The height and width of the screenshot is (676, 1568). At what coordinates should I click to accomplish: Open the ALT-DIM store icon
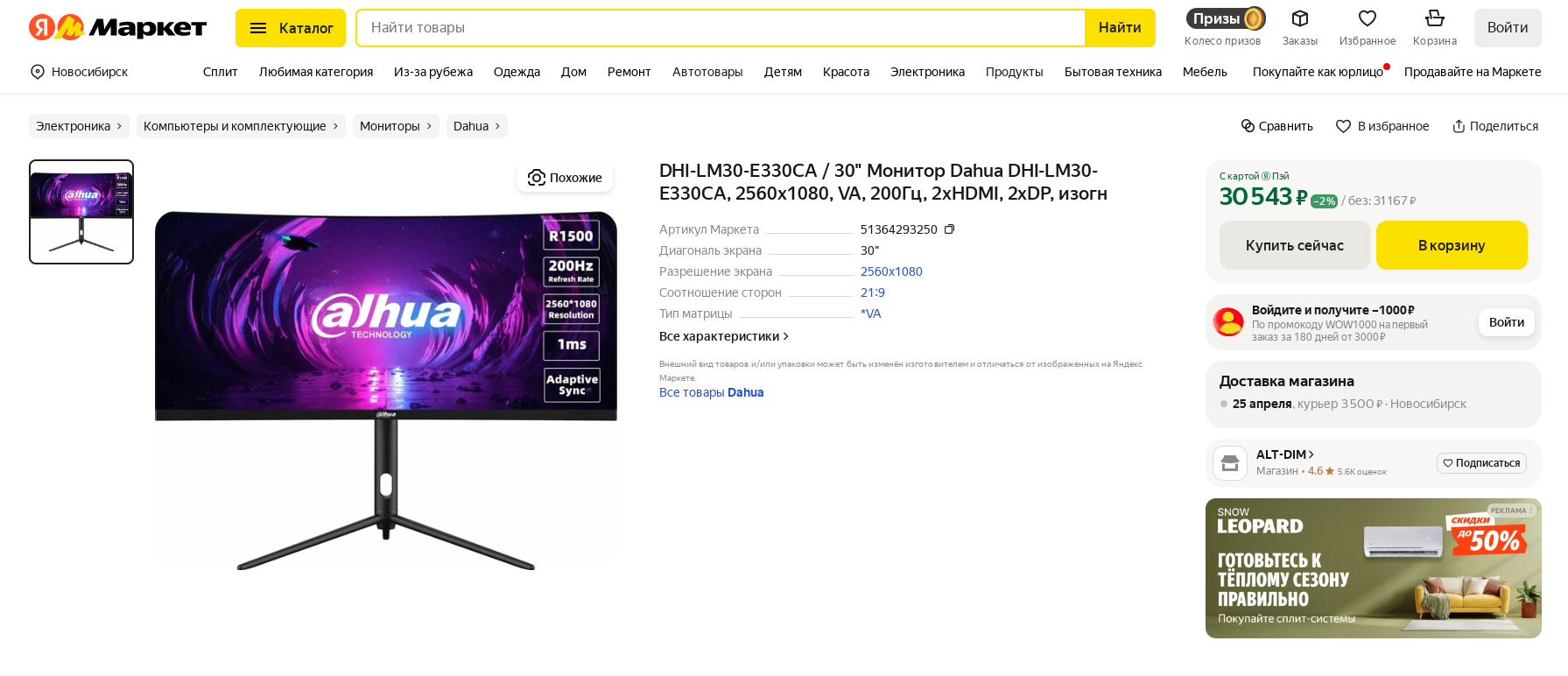coord(1230,463)
